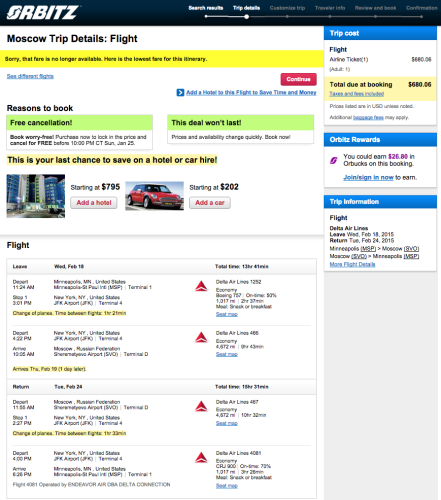Click the Add a car button
Viewport: 441px width, 500px height.
coord(210,203)
